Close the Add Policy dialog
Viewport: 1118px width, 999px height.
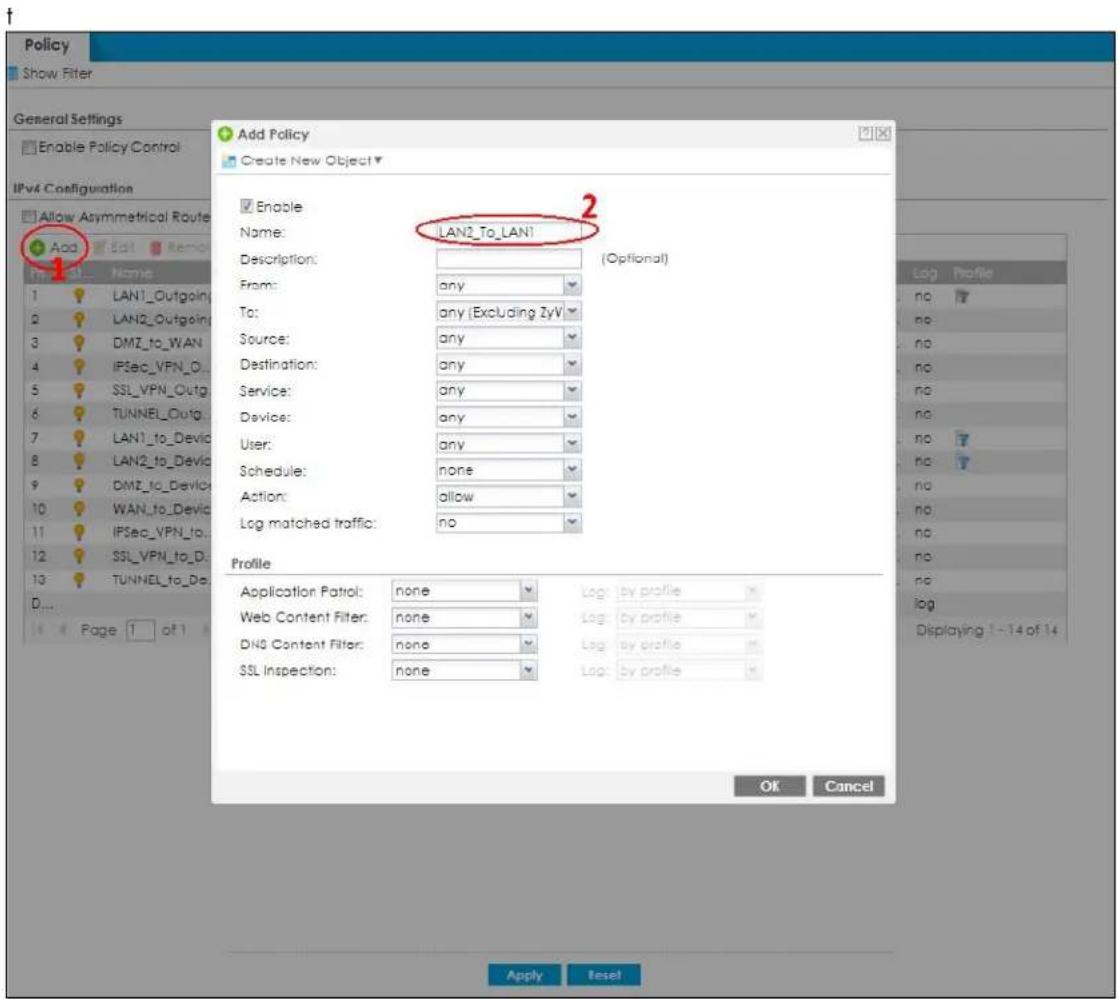[883, 133]
